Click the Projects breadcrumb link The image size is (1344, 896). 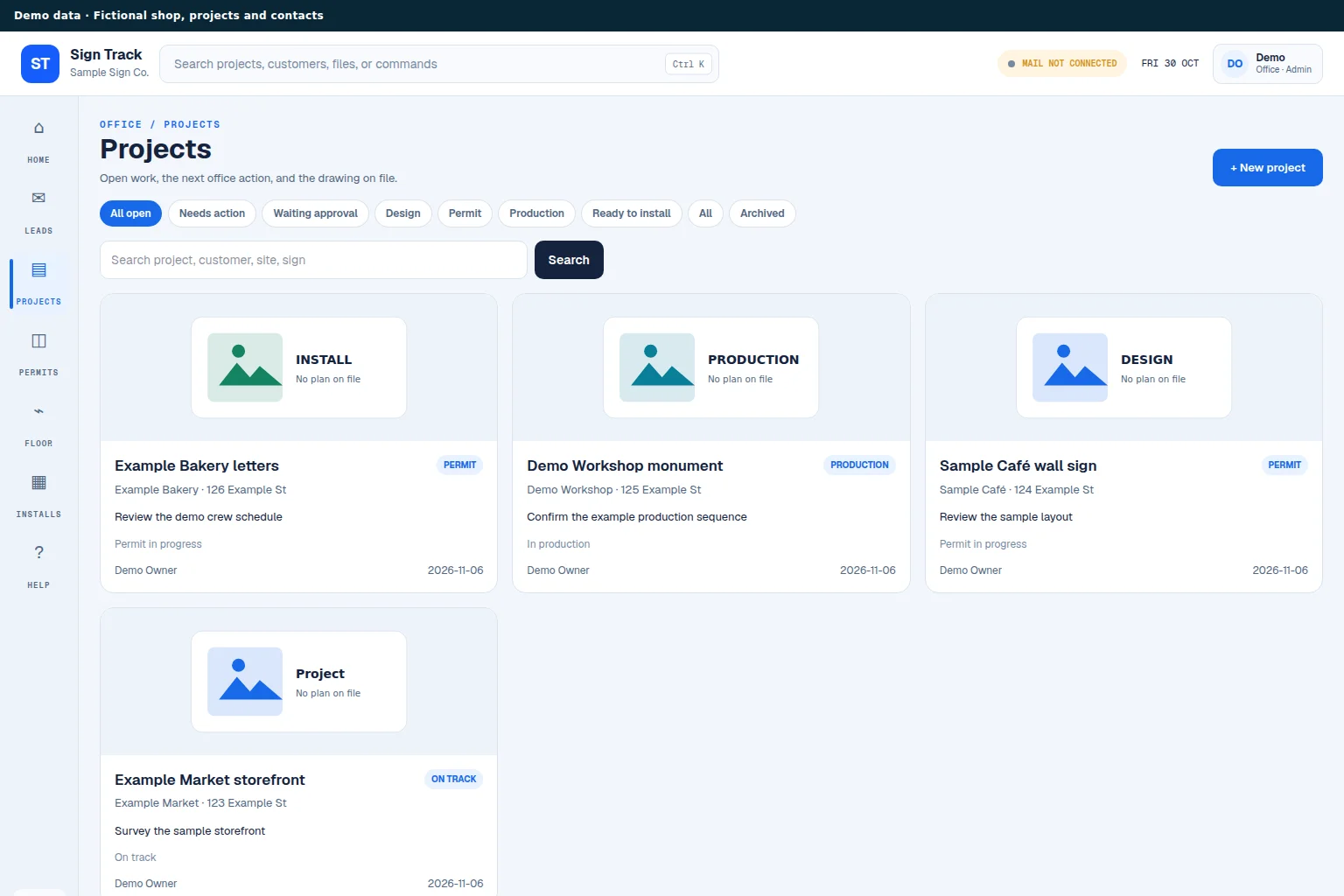coord(192,124)
